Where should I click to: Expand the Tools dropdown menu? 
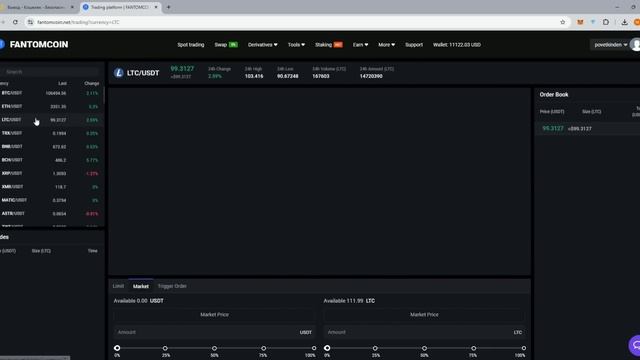[x=296, y=44]
